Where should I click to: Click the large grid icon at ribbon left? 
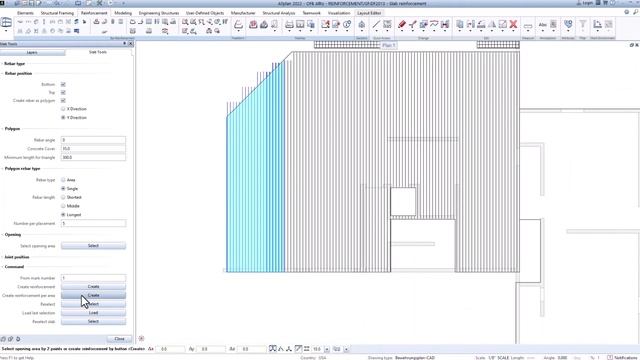point(6,22)
